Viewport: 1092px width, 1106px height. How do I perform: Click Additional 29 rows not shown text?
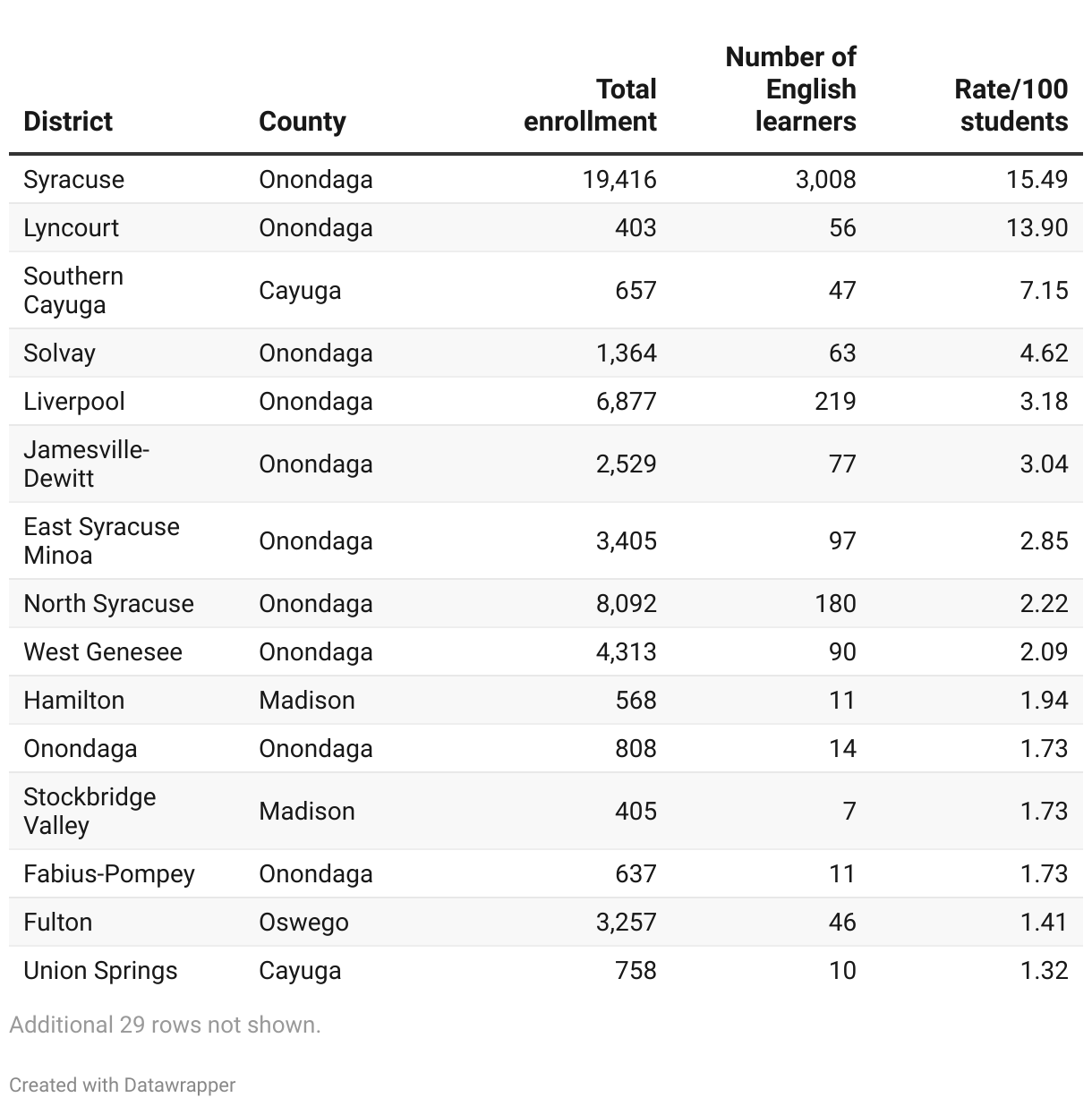(x=165, y=1025)
